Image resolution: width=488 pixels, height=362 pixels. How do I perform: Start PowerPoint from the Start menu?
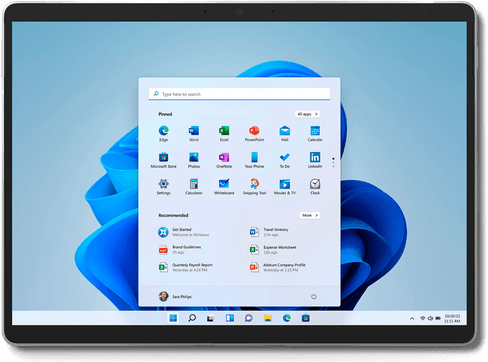click(x=254, y=133)
